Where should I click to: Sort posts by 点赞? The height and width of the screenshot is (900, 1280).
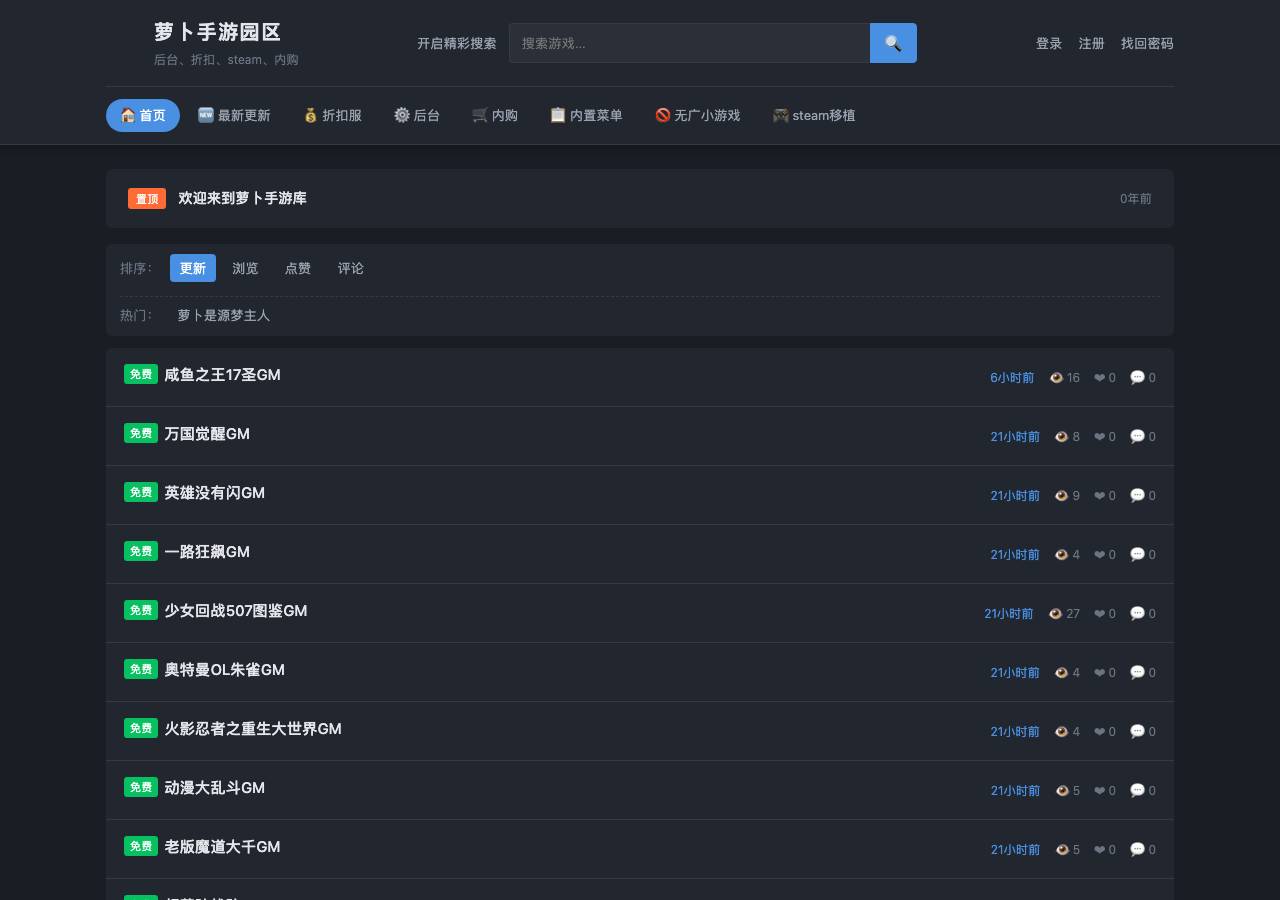click(x=298, y=268)
